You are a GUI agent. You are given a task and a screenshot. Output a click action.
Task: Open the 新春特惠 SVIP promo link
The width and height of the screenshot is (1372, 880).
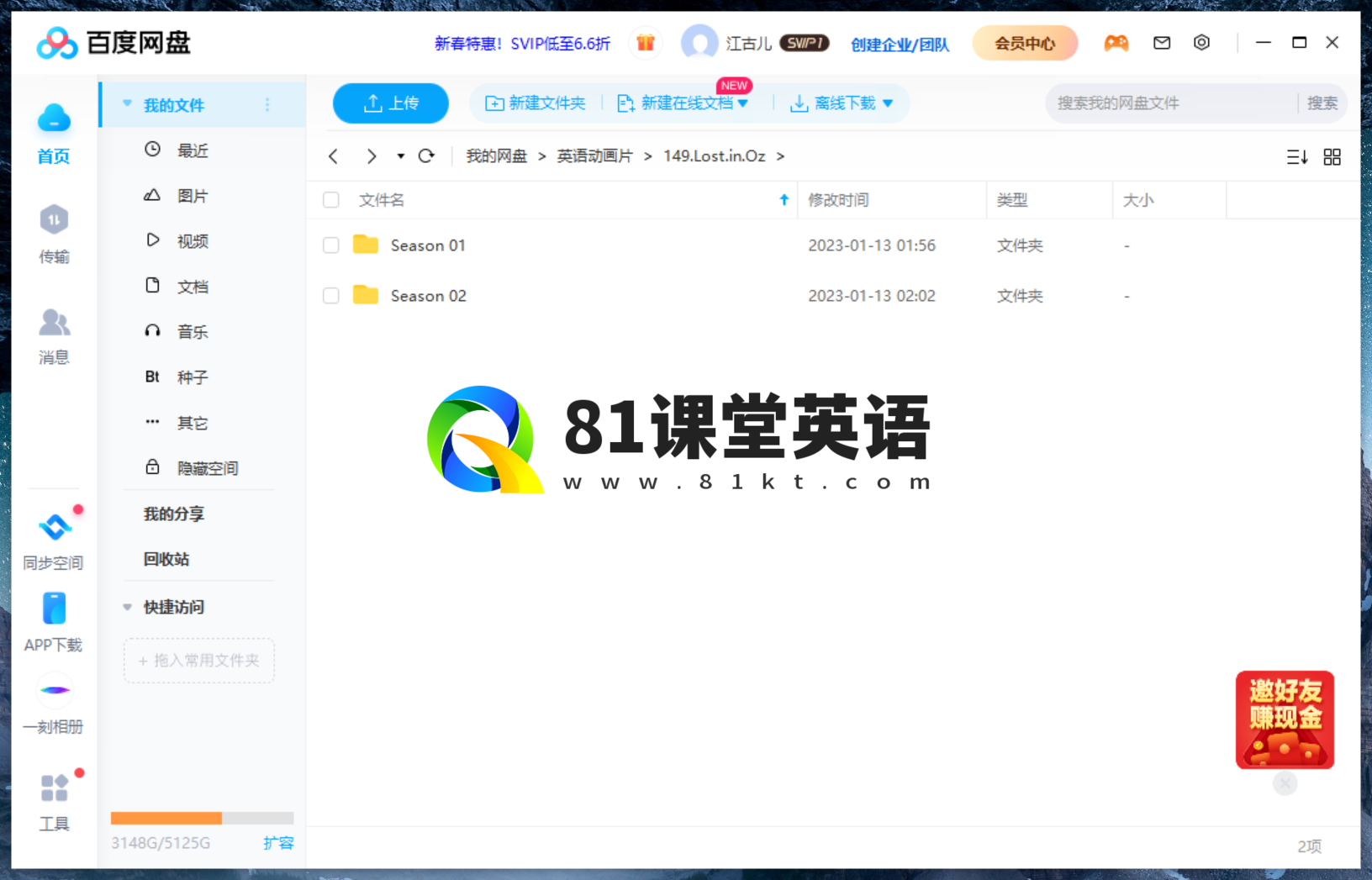tap(522, 44)
